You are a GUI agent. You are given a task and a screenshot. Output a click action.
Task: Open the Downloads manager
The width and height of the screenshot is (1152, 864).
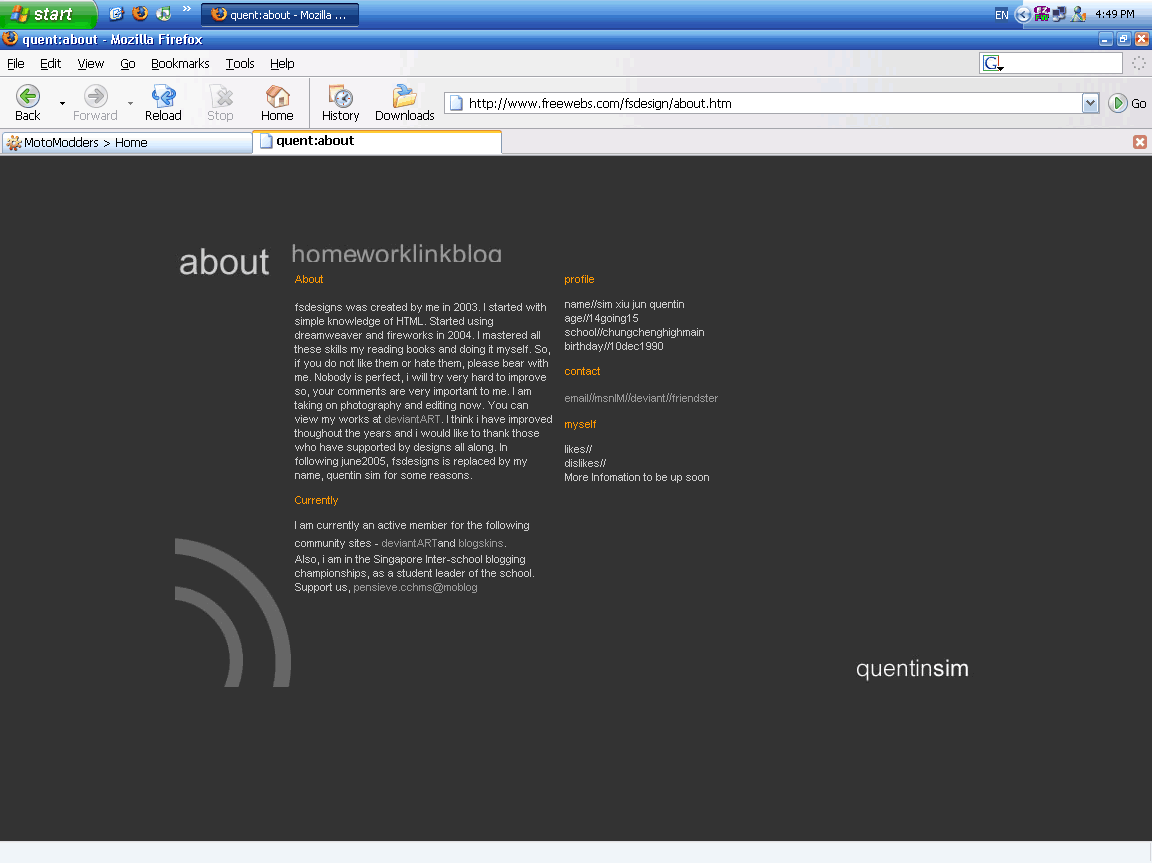[x=404, y=103]
